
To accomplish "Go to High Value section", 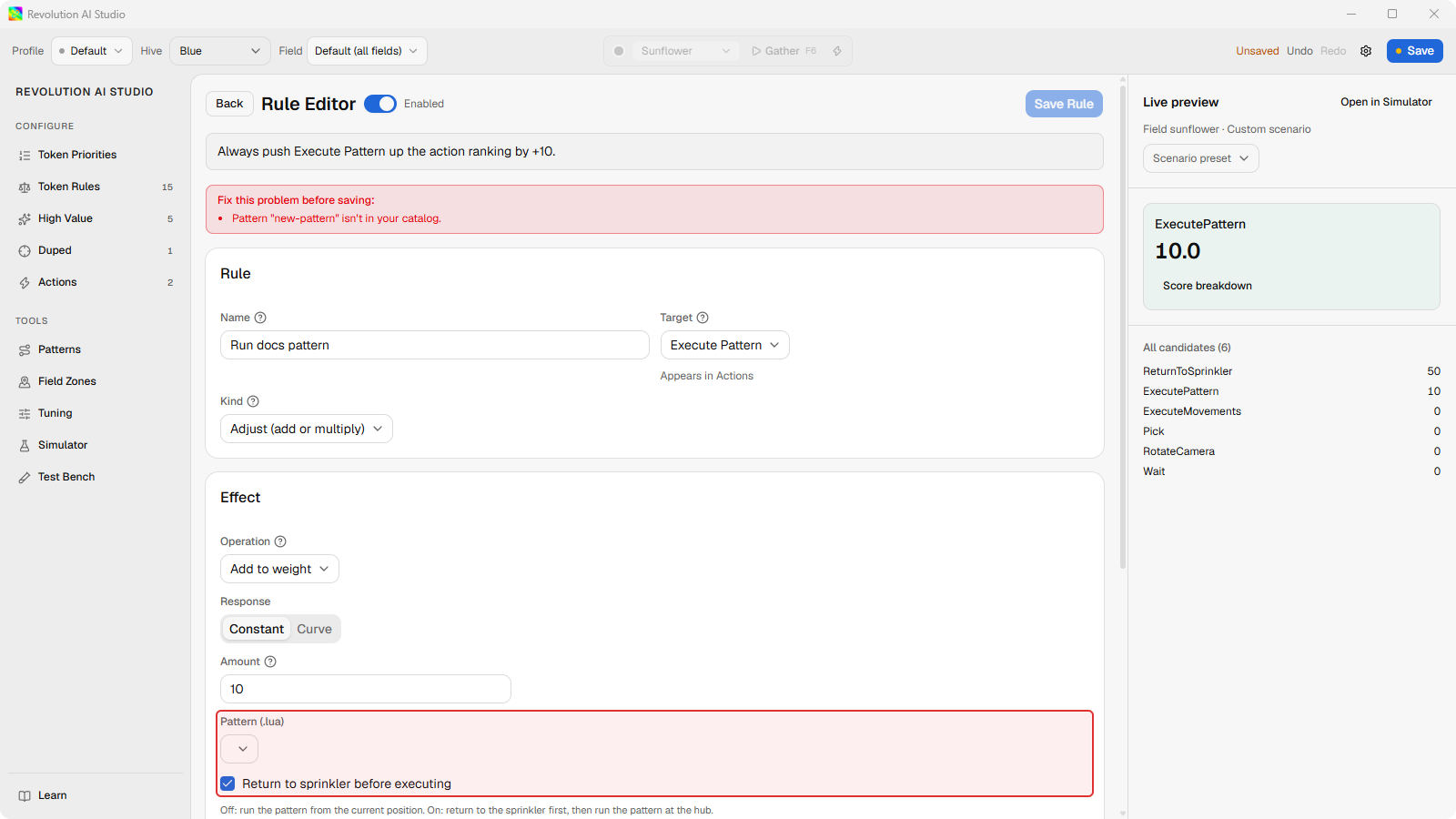I will pyautogui.click(x=95, y=218).
